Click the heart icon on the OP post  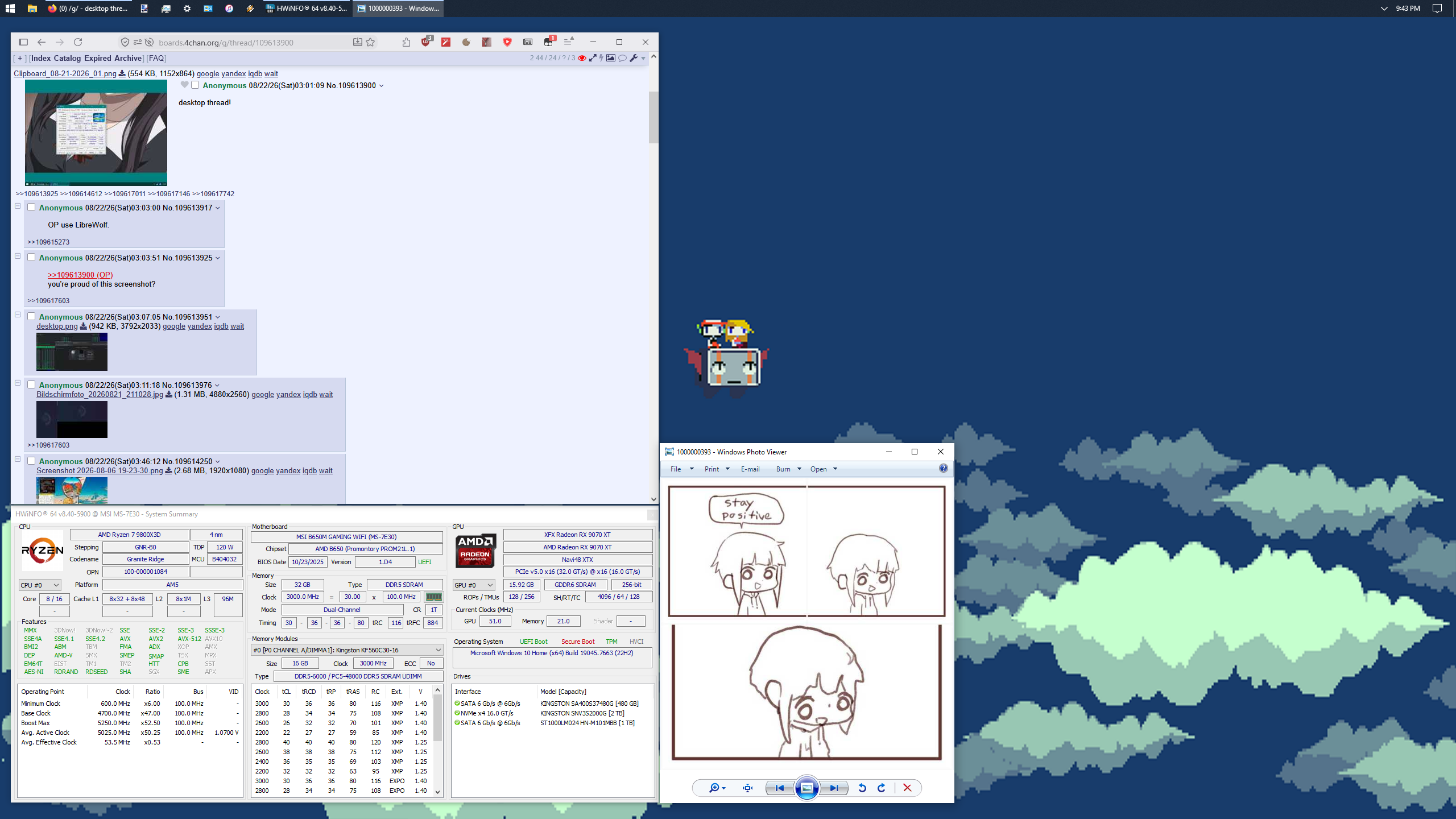click(184, 85)
